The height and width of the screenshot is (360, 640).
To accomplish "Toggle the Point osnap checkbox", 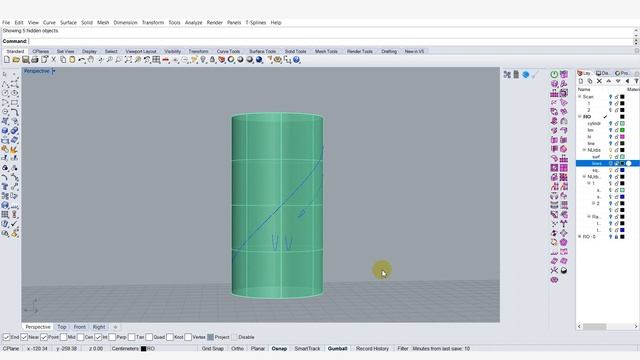I will [44, 337].
